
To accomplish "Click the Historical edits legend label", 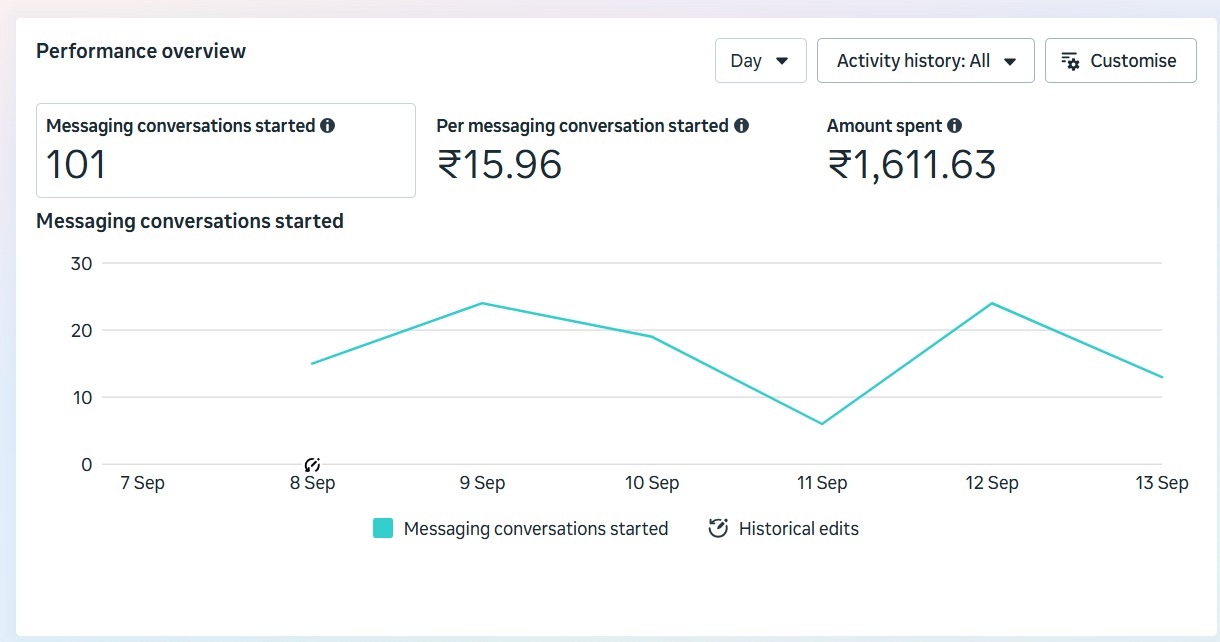I will pos(799,529).
